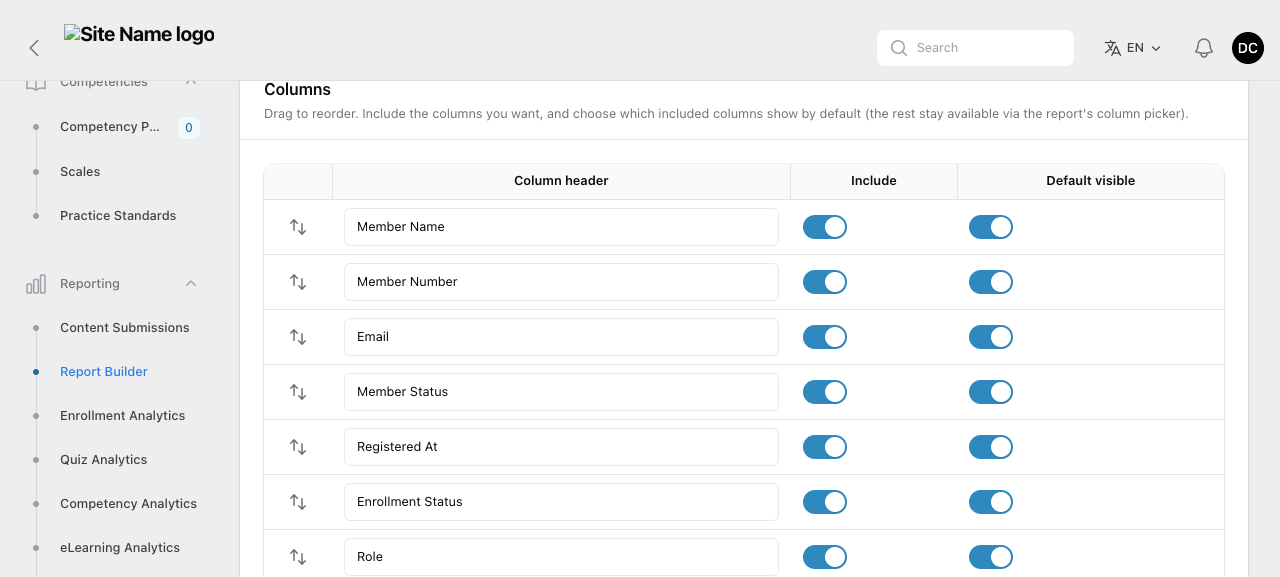Click the search magnifier icon

(899, 48)
